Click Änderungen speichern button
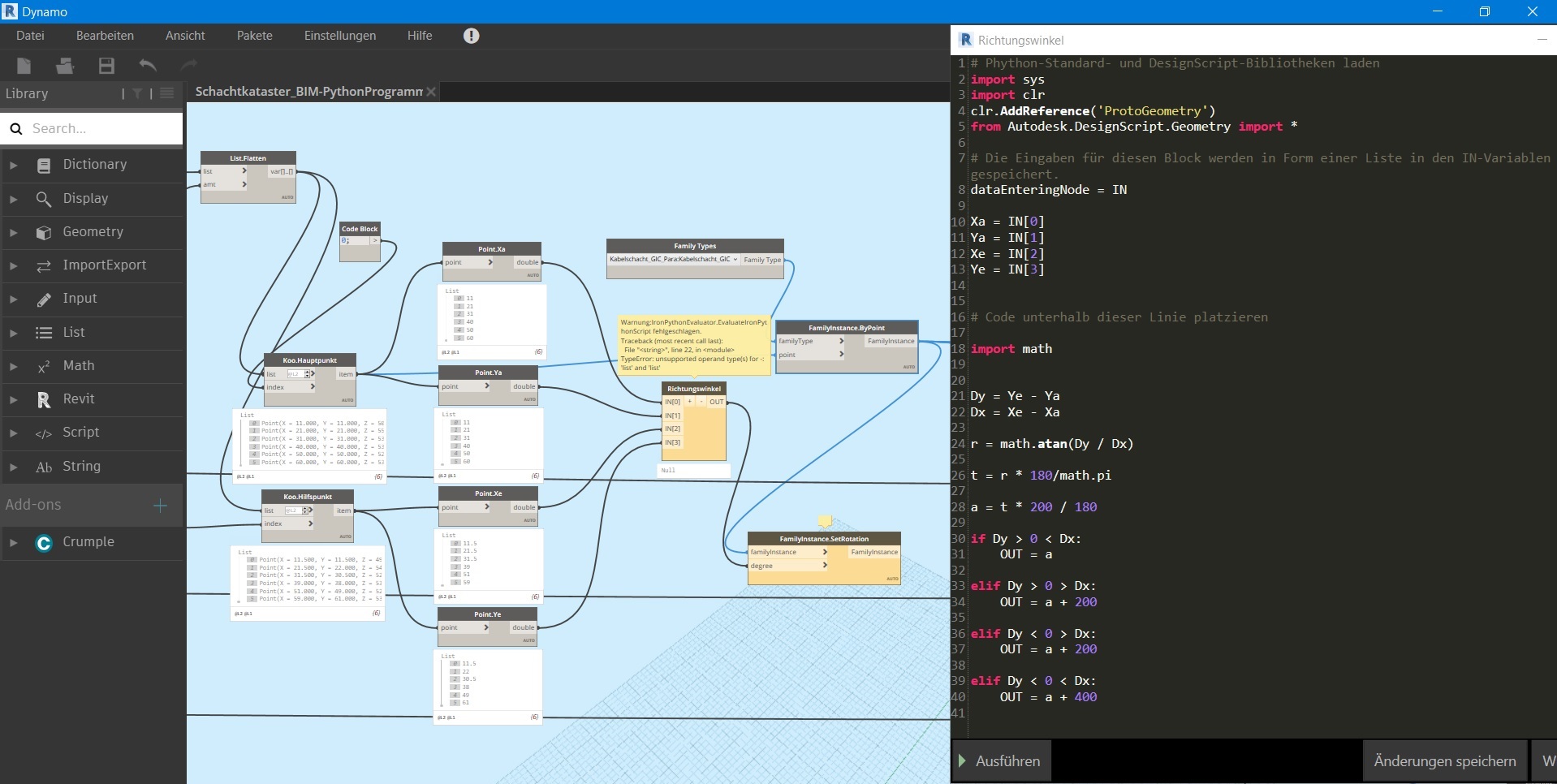The image size is (1557, 784). [1444, 761]
